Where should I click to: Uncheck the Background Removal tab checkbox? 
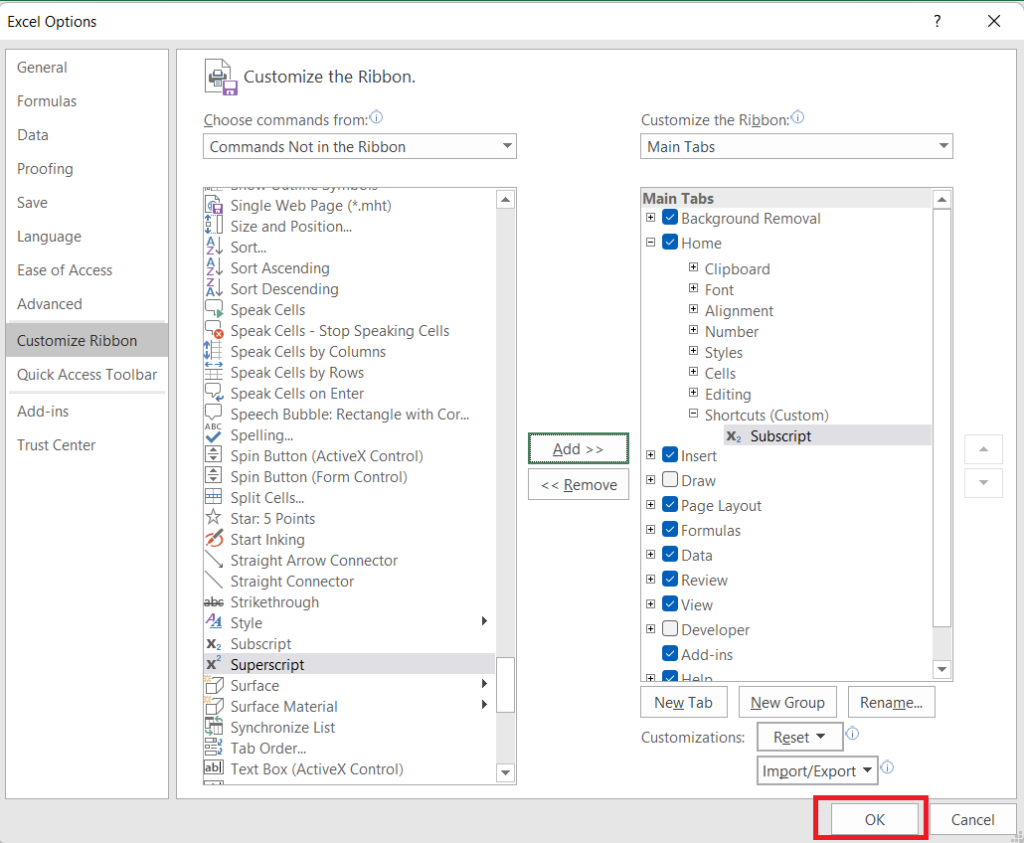(x=670, y=217)
